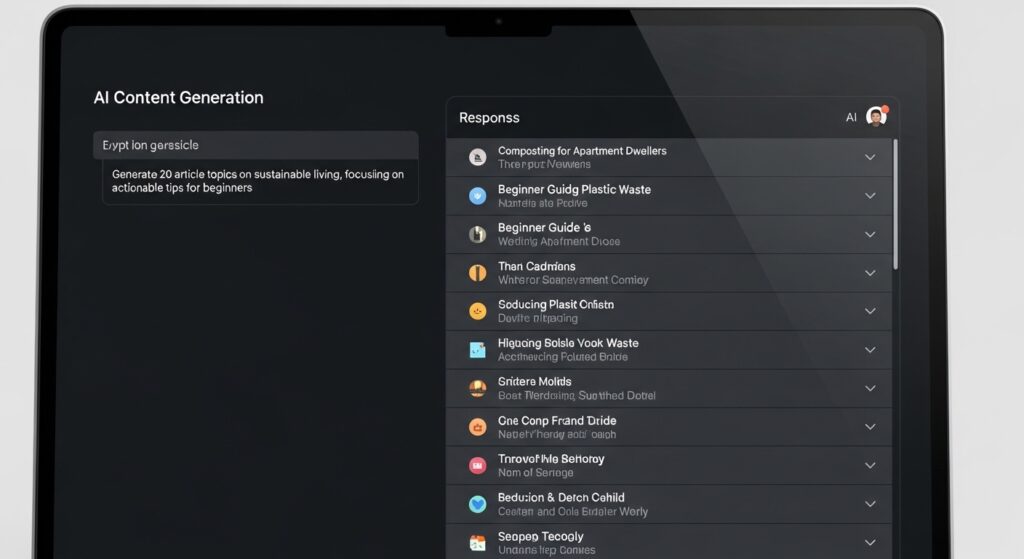
Task: Click the sustainable living prompt text field
Action: [x=259, y=181]
